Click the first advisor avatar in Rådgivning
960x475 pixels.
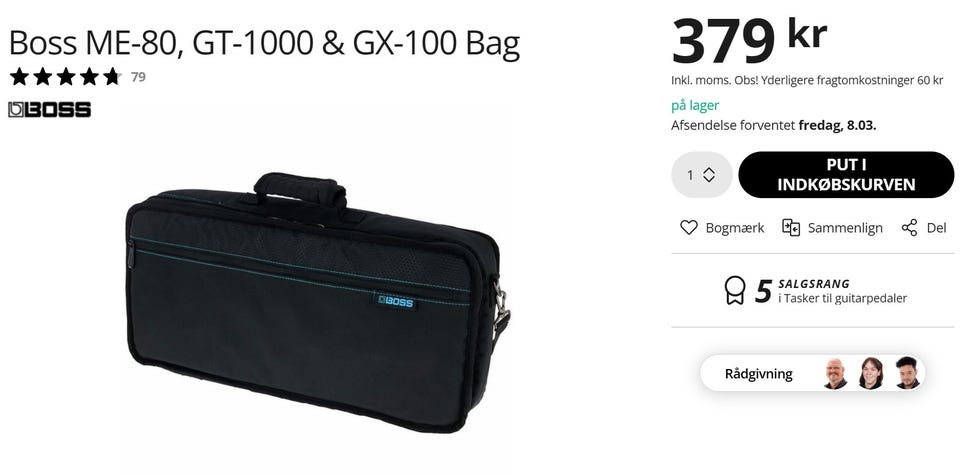pos(835,373)
